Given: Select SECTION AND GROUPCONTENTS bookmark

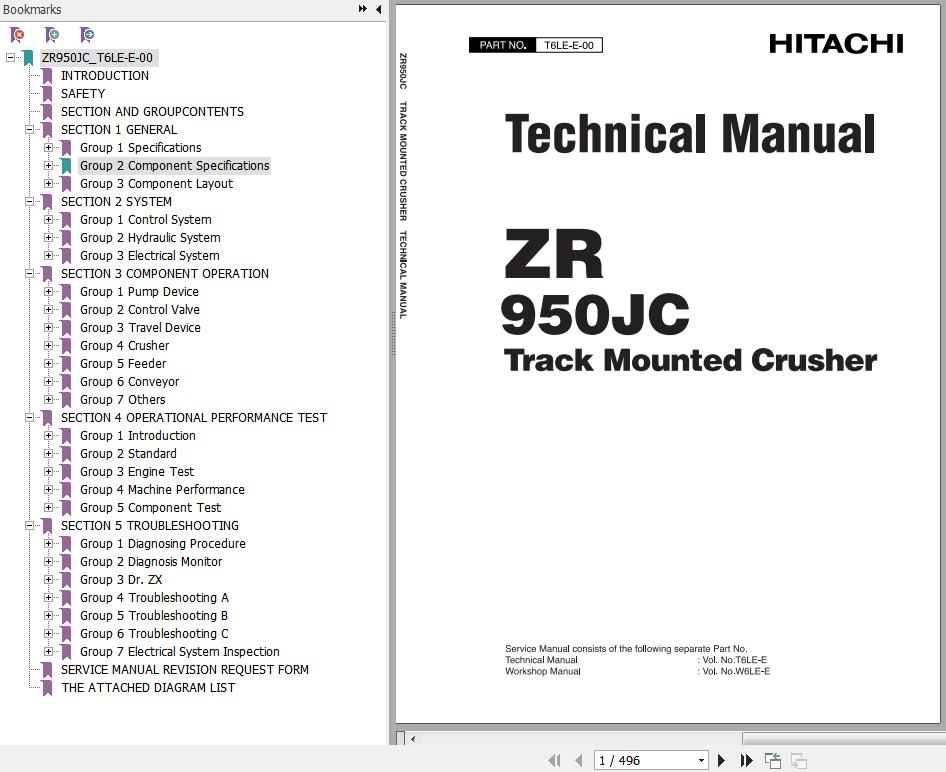Looking at the screenshot, I should click(152, 112).
